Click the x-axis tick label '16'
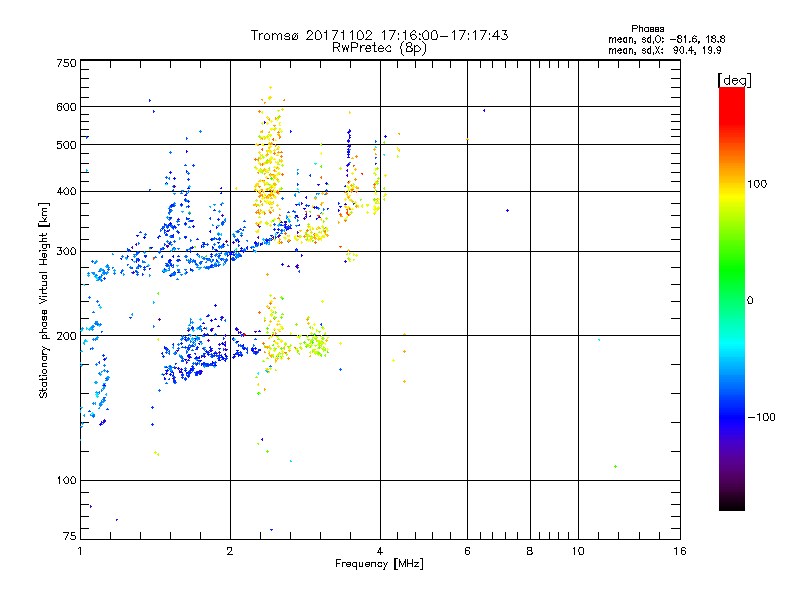 pyautogui.click(x=680, y=551)
